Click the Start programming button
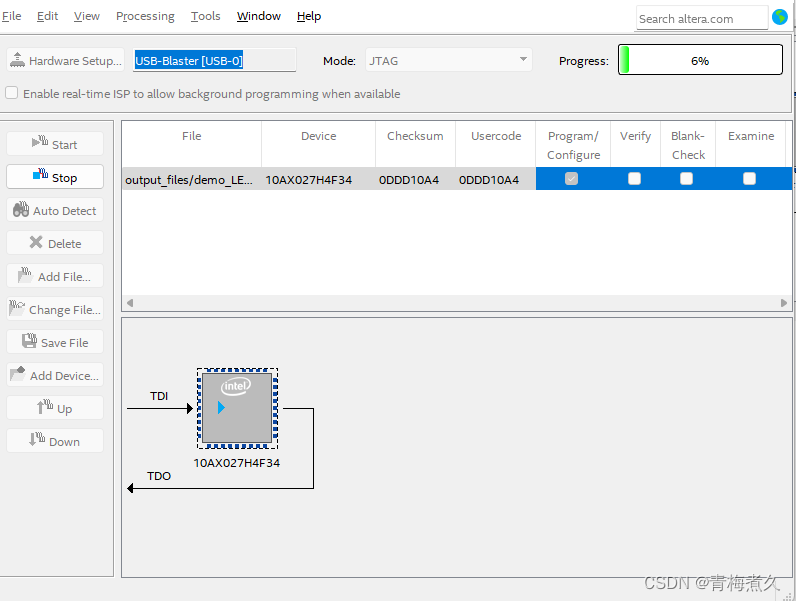 pyautogui.click(x=55, y=144)
